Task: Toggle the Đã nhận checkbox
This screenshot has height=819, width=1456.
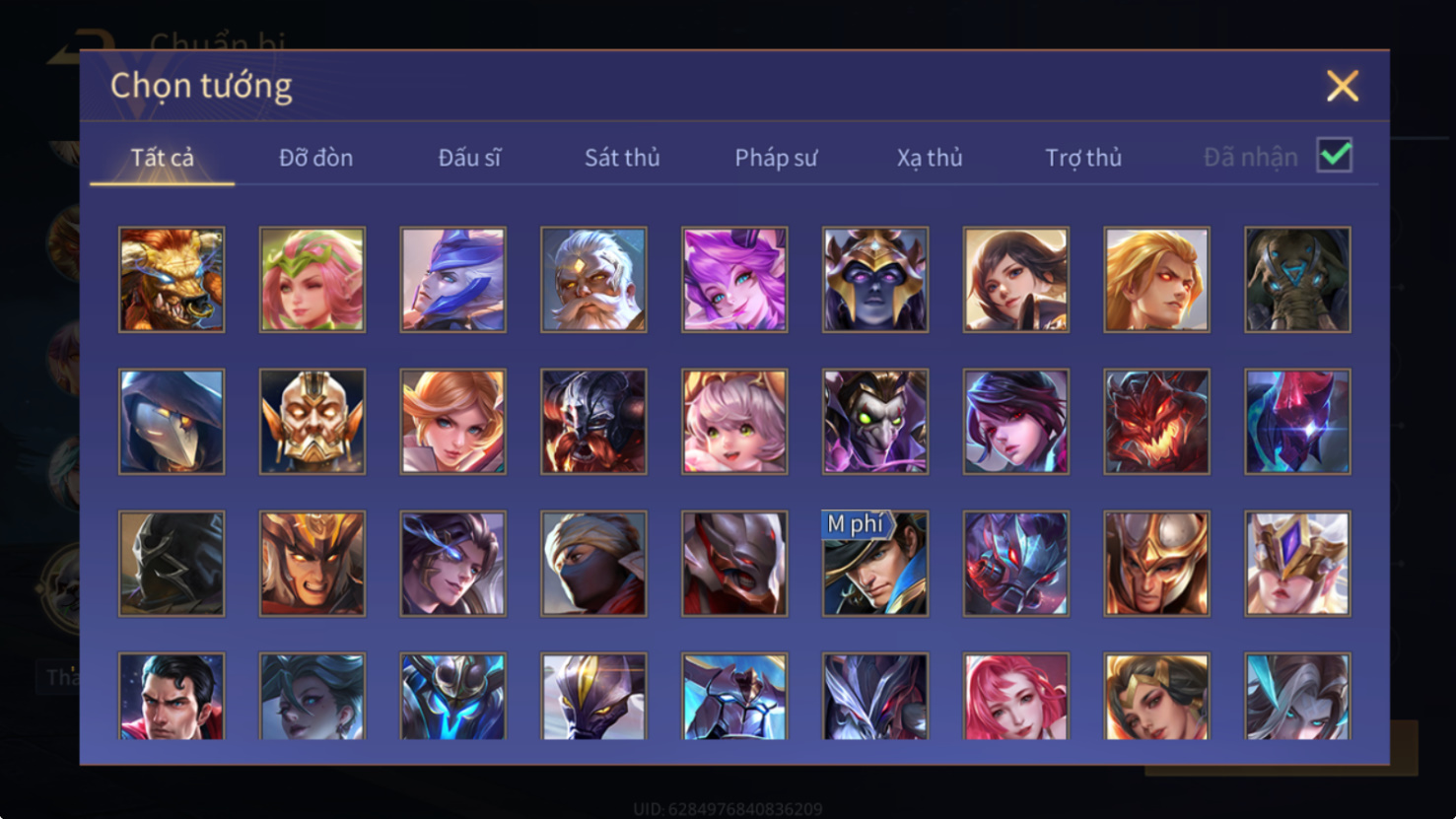Action: (x=1335, y=156)
